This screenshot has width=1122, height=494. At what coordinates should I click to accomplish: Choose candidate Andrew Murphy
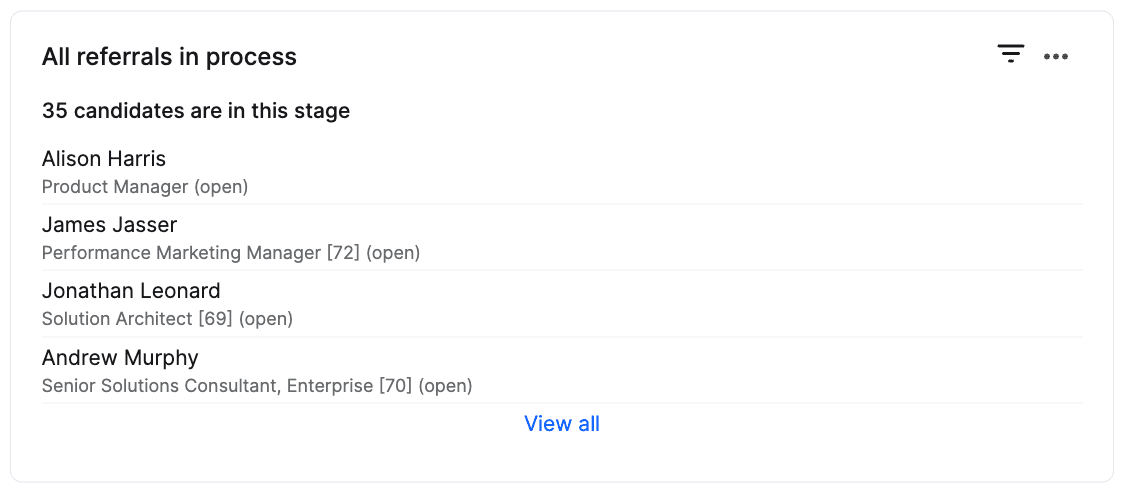point(120,358)
